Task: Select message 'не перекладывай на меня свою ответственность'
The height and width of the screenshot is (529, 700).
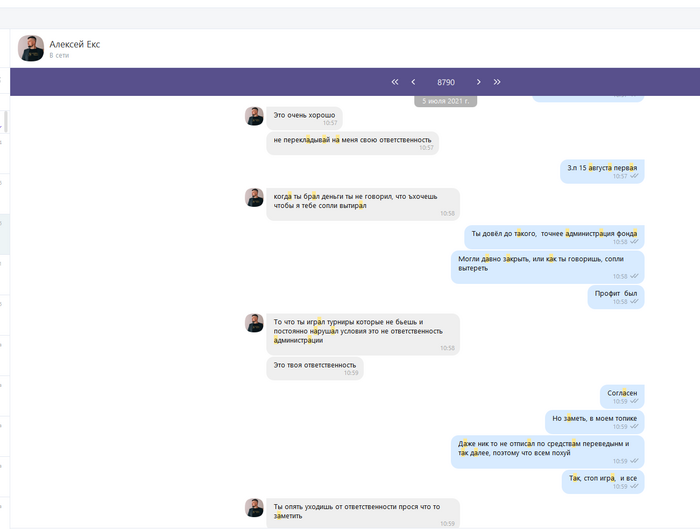Action: click(352, 143)
